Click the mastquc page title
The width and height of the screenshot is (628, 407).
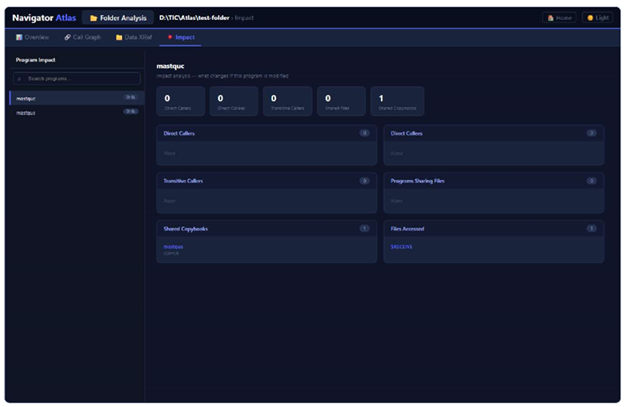170,66
